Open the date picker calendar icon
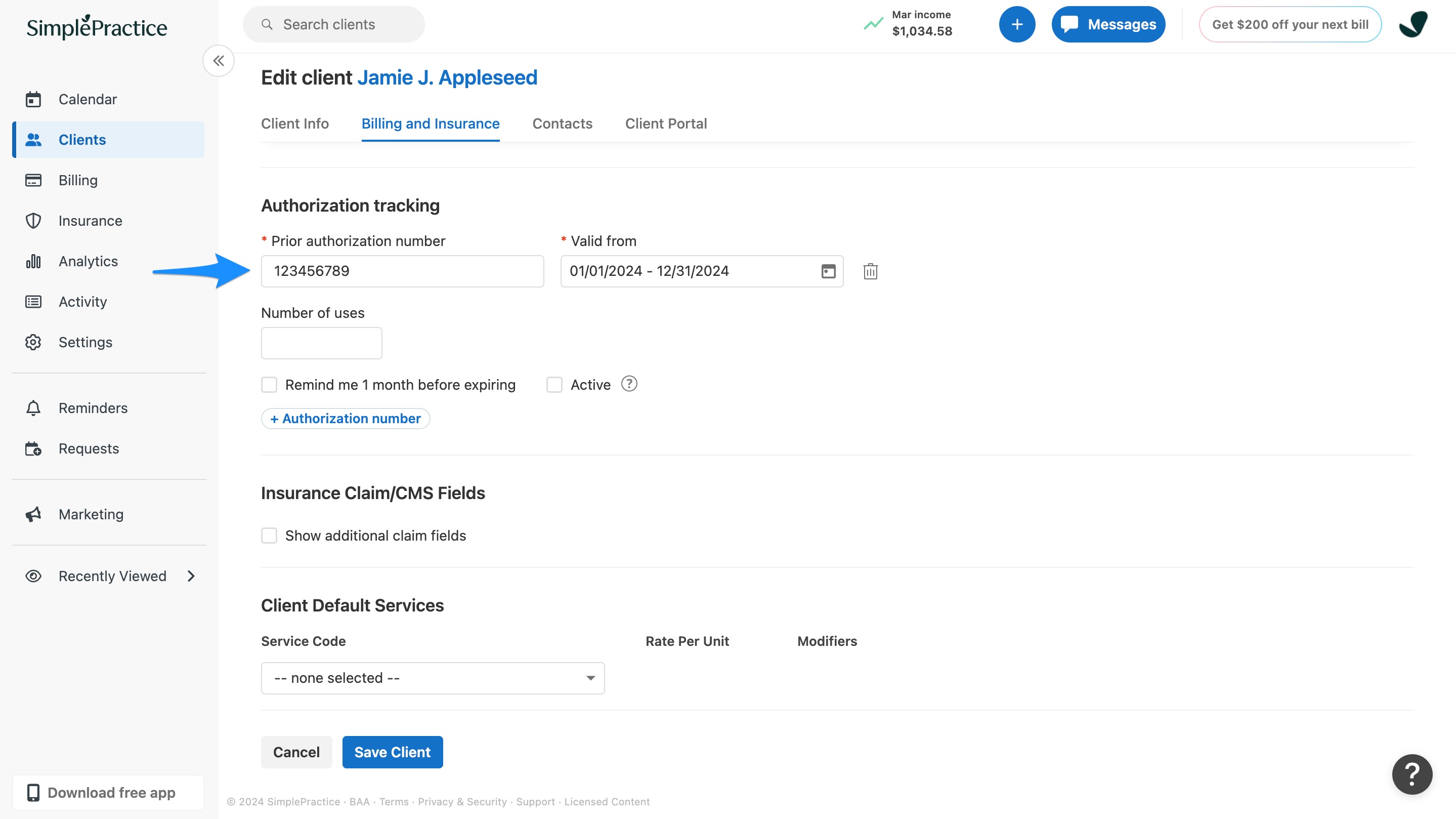The width and height of the screenshot is (1456, 819). point(828,271)
